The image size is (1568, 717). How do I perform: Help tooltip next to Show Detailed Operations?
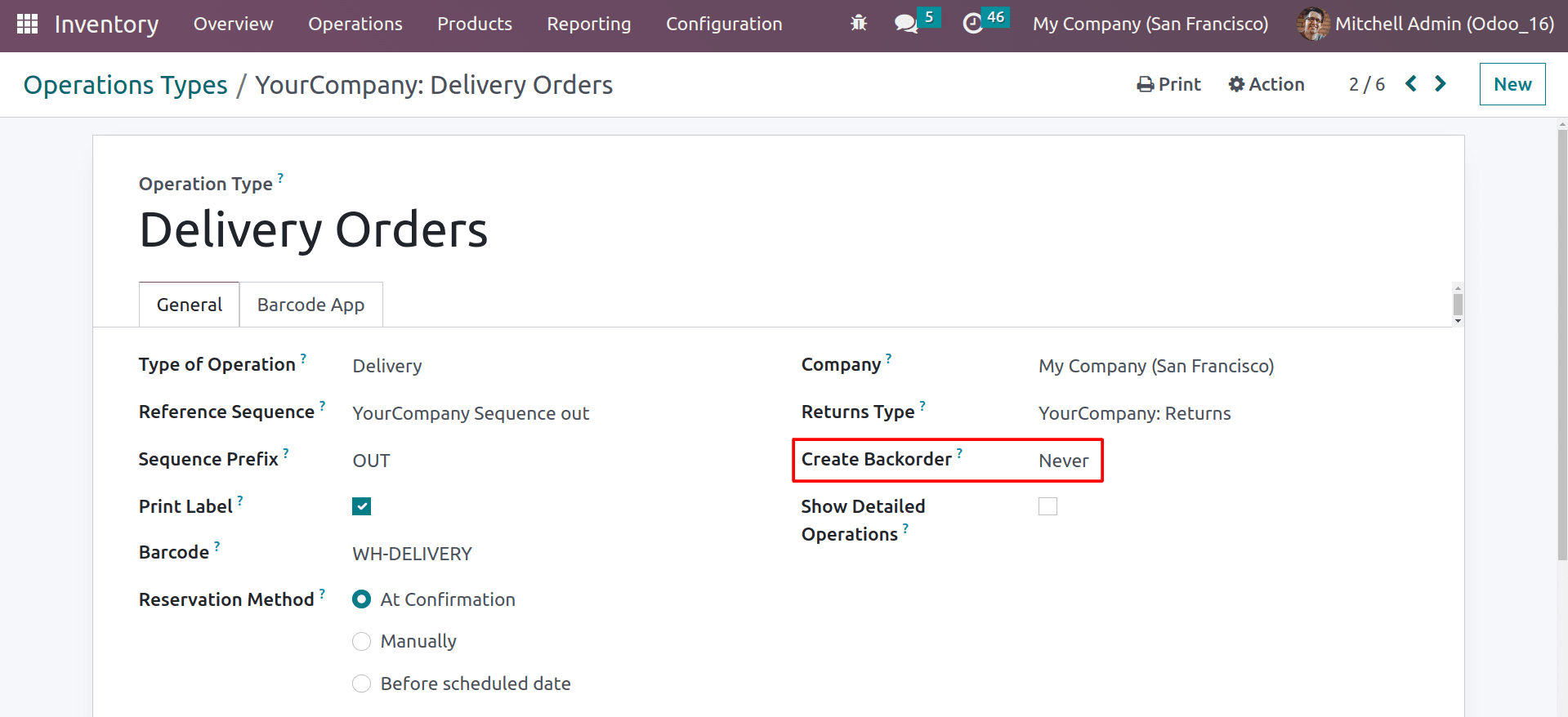(905, 528)
